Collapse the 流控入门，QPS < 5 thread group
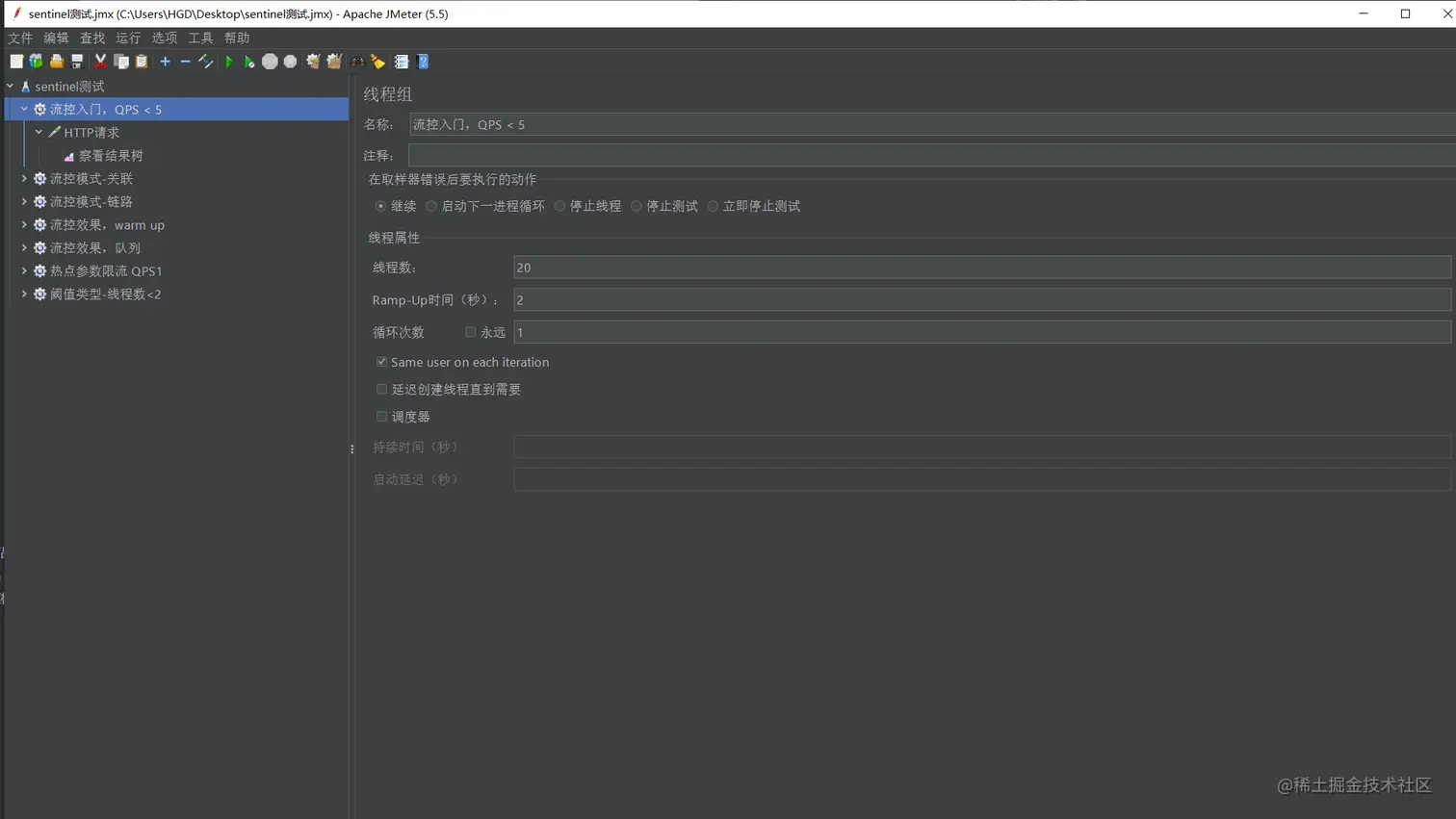Image resolution: width=1456 pixels, height=819 pixels. 23,109
